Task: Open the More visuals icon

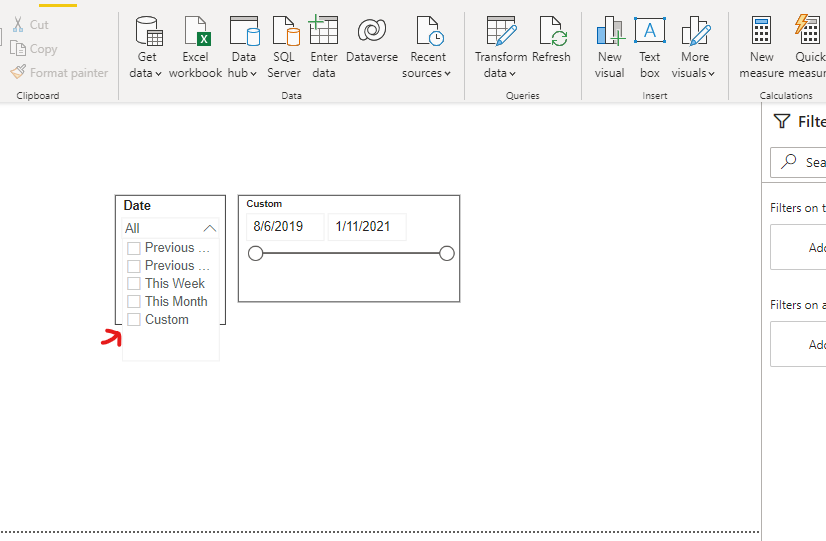Action: pos(695,31)
